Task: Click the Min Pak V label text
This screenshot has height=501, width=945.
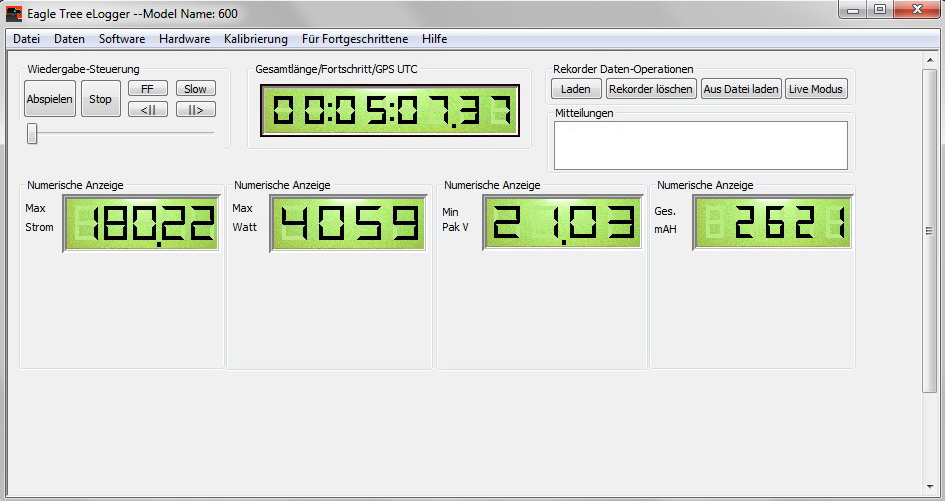Action: coord(456,219)
